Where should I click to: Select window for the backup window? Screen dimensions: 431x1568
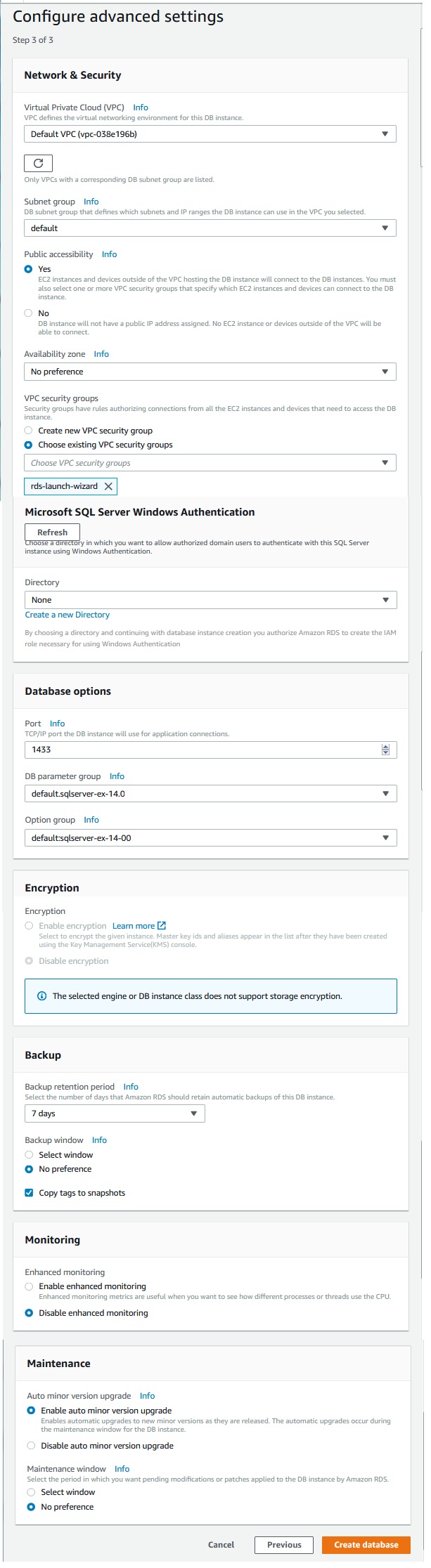(x=28, y=1154)
